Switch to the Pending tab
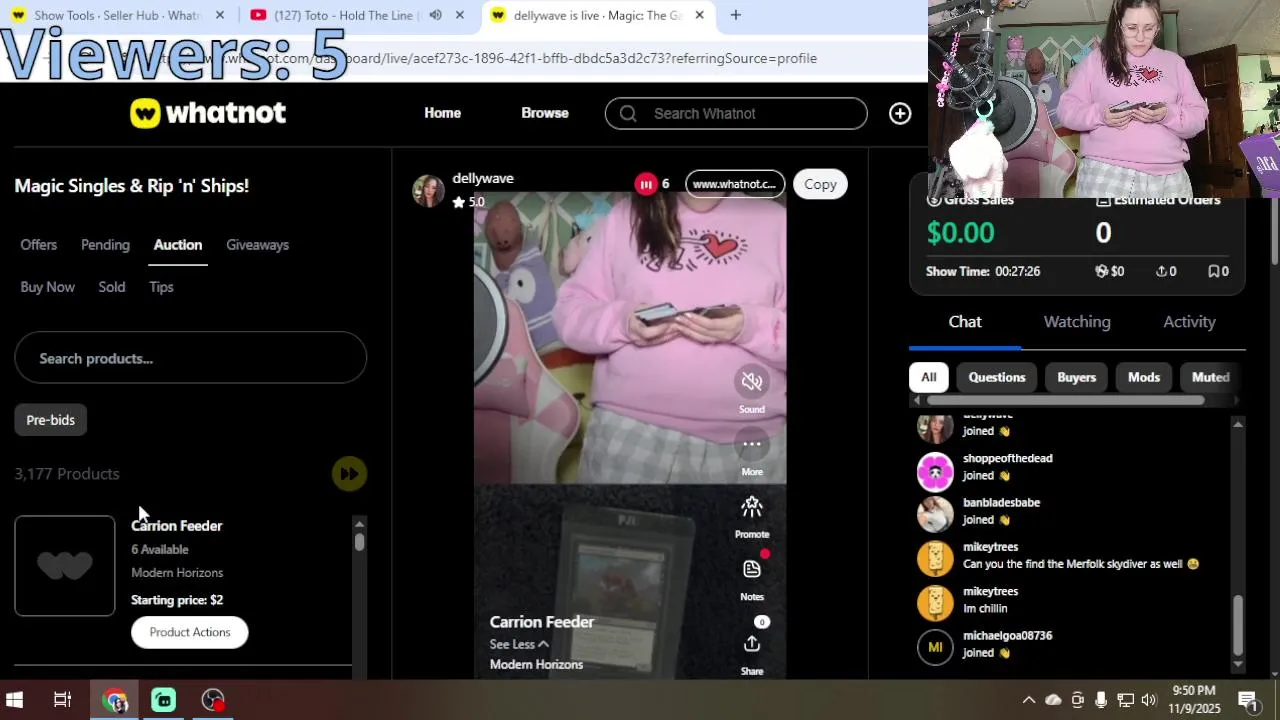Viewport: 1280px width, 720px height. coord(105,245)
